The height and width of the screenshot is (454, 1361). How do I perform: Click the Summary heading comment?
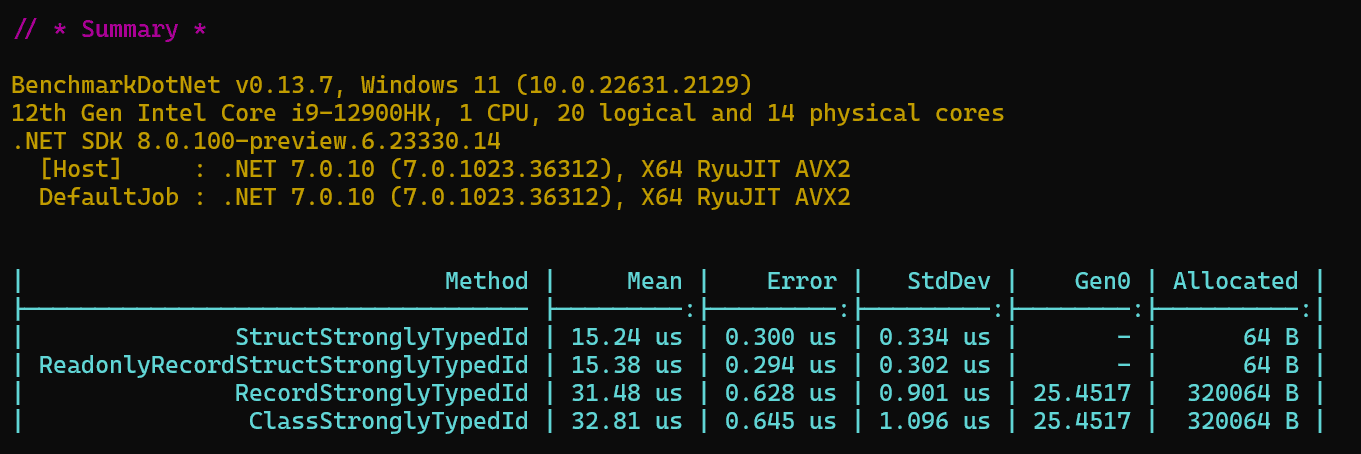[110, 29]
